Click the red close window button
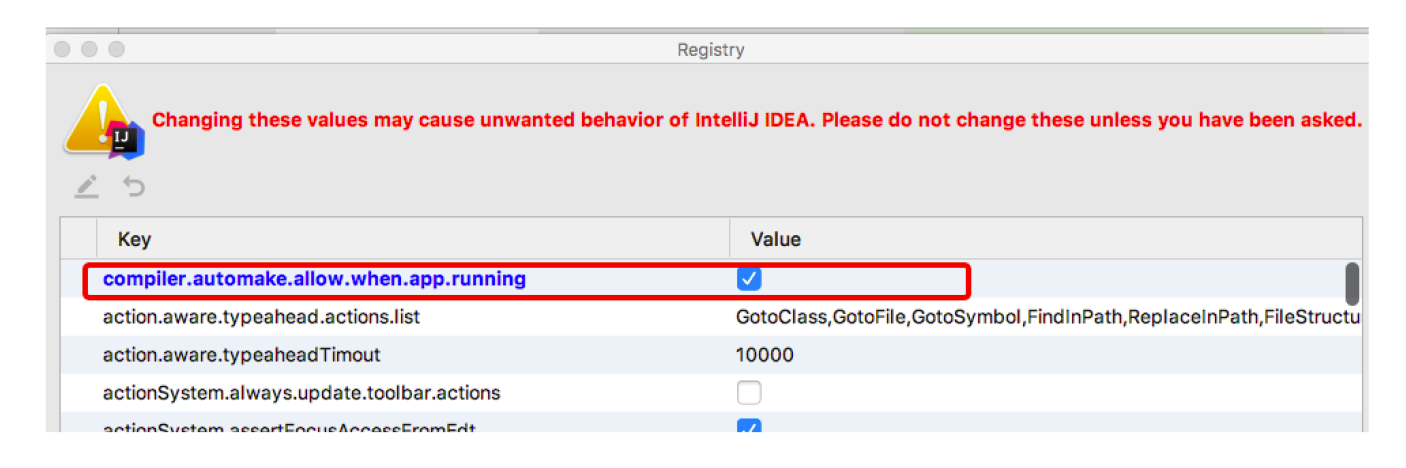The height and width of the screenshot is (468, 1406). pyautogui.click(x=64, y=49)
